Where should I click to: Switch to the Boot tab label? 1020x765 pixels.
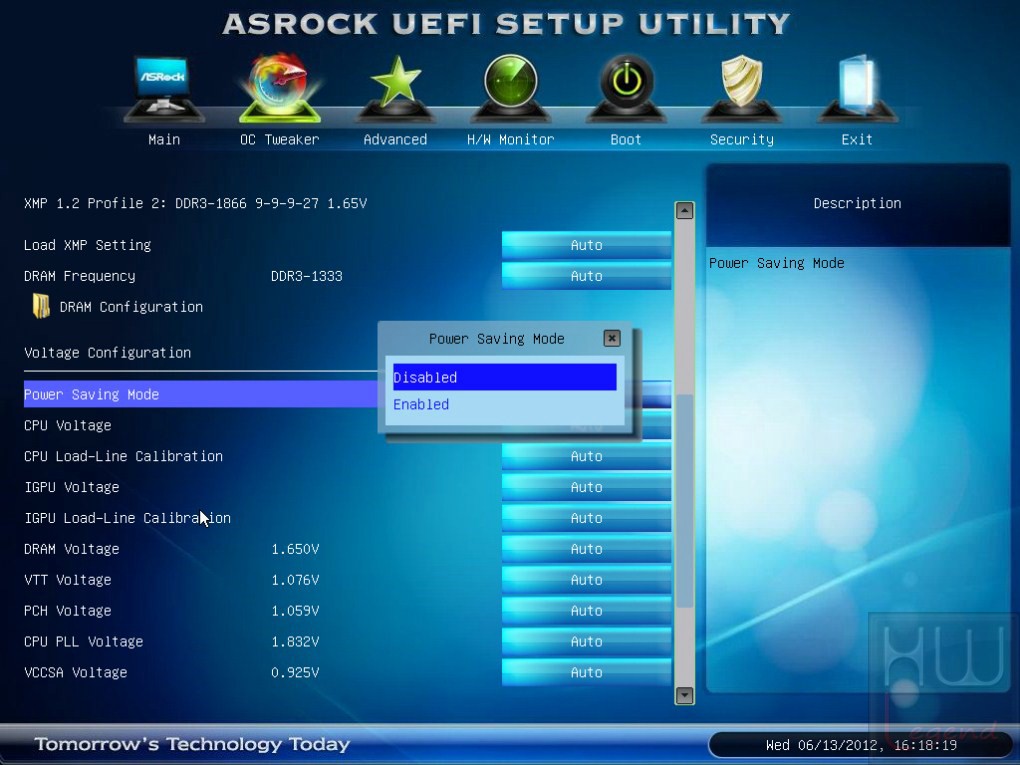coord(626,139)
